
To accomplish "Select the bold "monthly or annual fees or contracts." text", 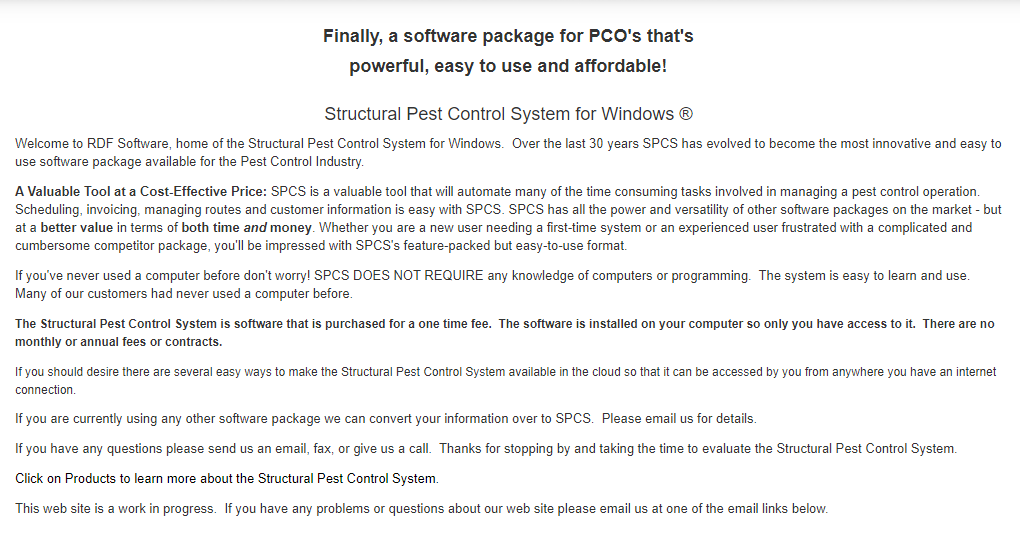I will click(119, 342).
